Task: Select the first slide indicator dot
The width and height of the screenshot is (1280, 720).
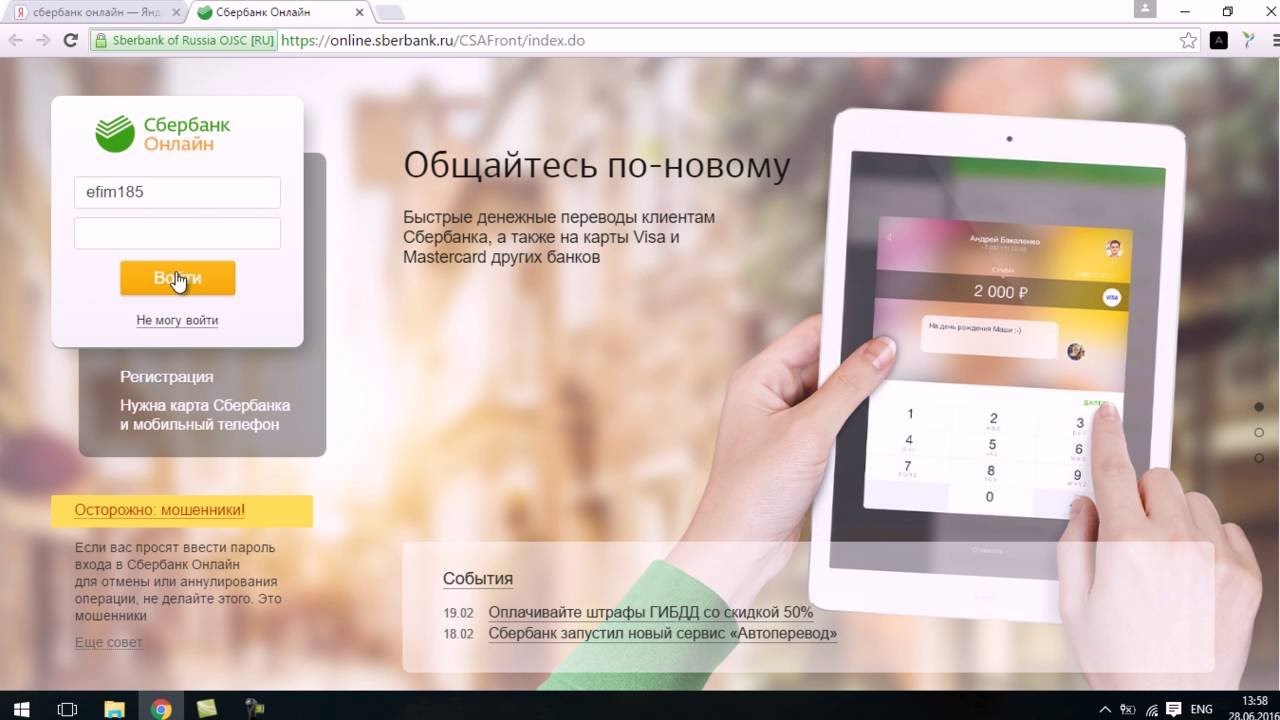Action: tap(1259, 407)
